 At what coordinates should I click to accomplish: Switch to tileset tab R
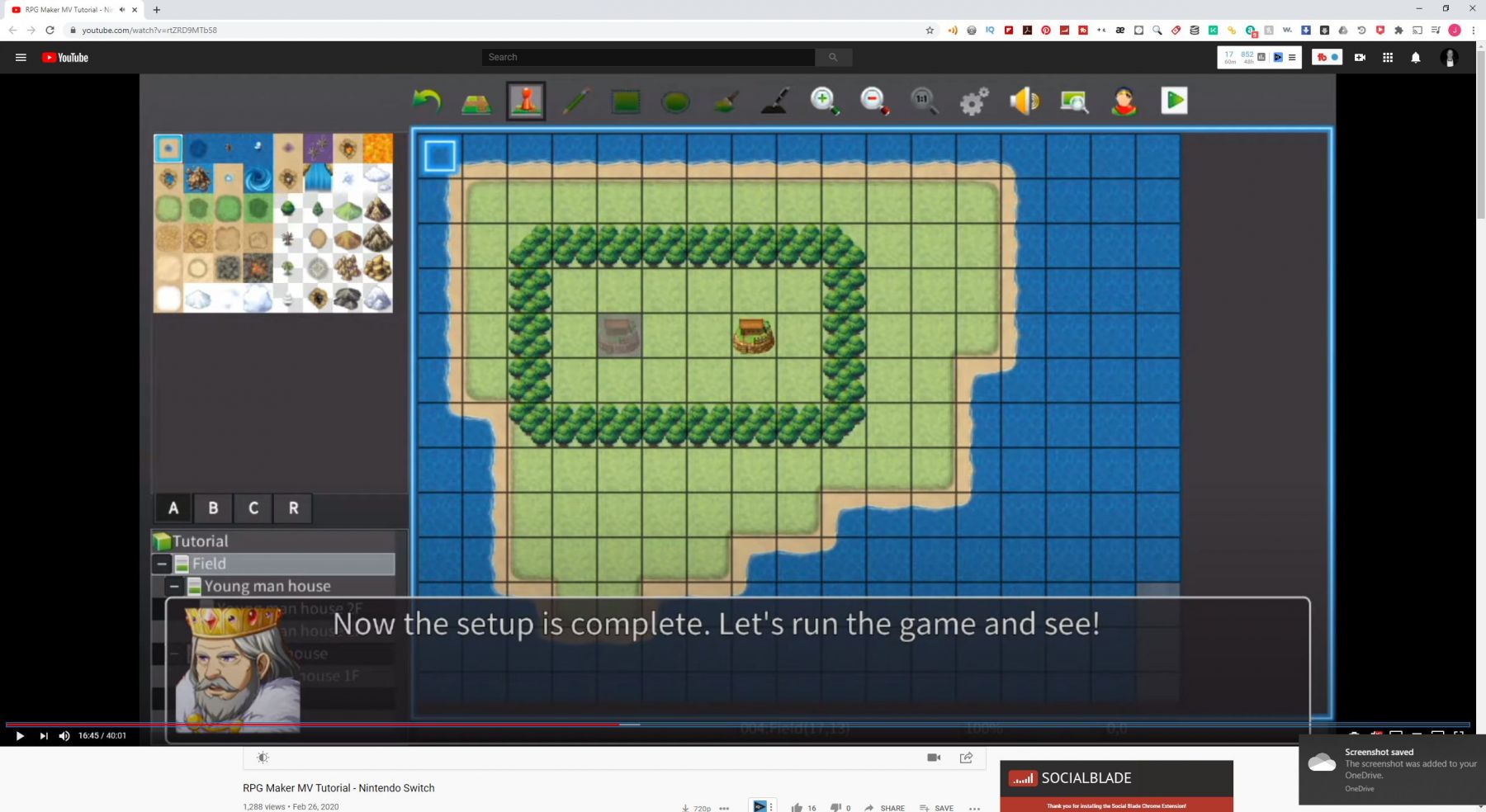pos(293,508)
